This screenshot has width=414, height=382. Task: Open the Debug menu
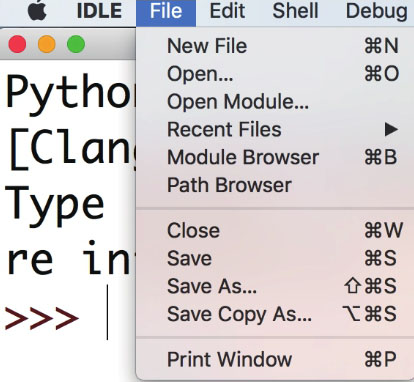coord(377,12)
